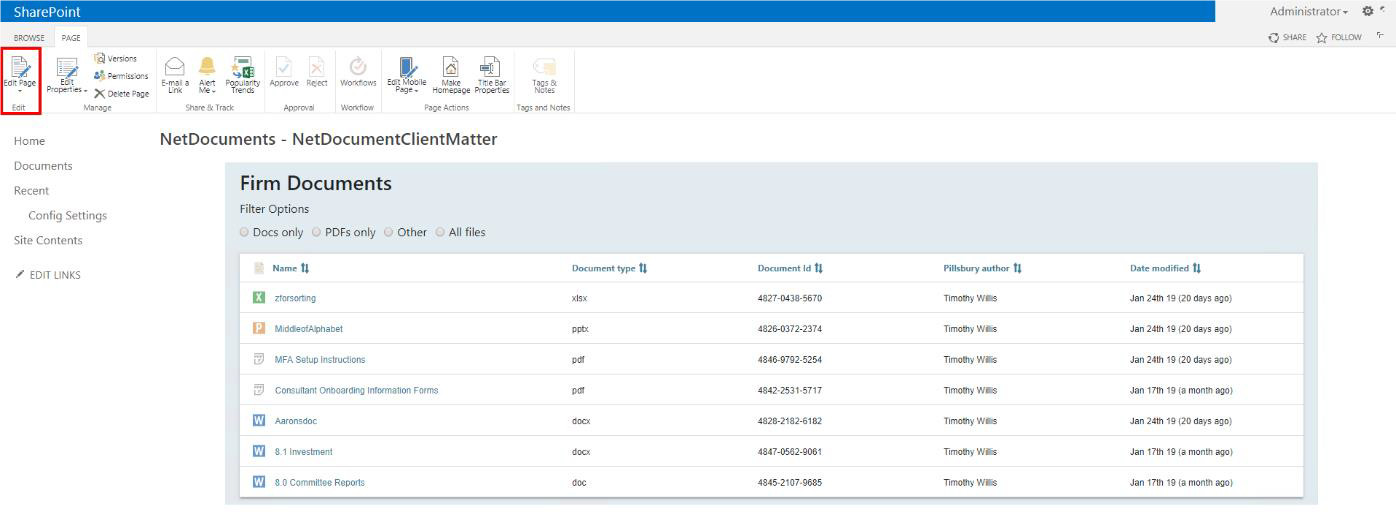Open the settings gear menu

(1368, 11)
